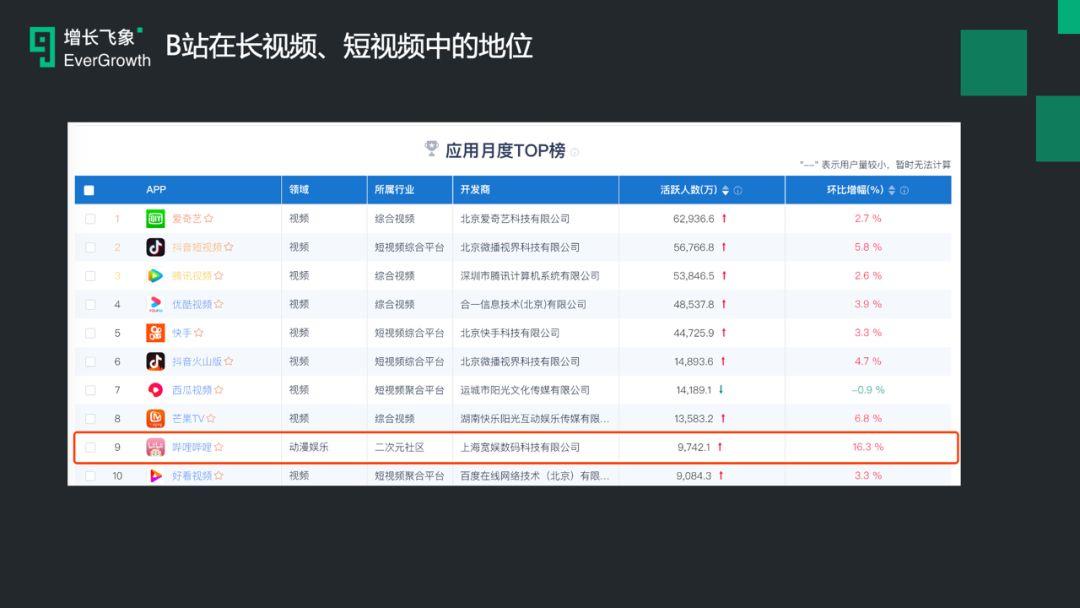Click info icon next to 应用月度TOP榜 title
Image resolution: width=1080 pixels, height=608 pixels.
(575, 152)
